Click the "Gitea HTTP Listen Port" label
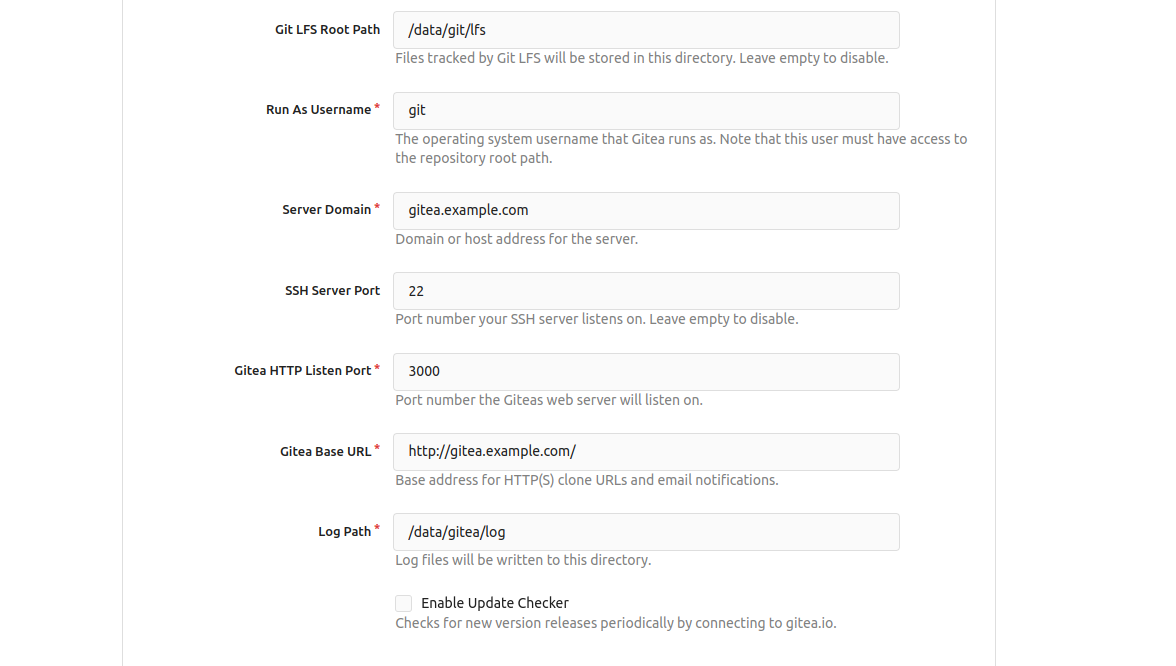 302,371
